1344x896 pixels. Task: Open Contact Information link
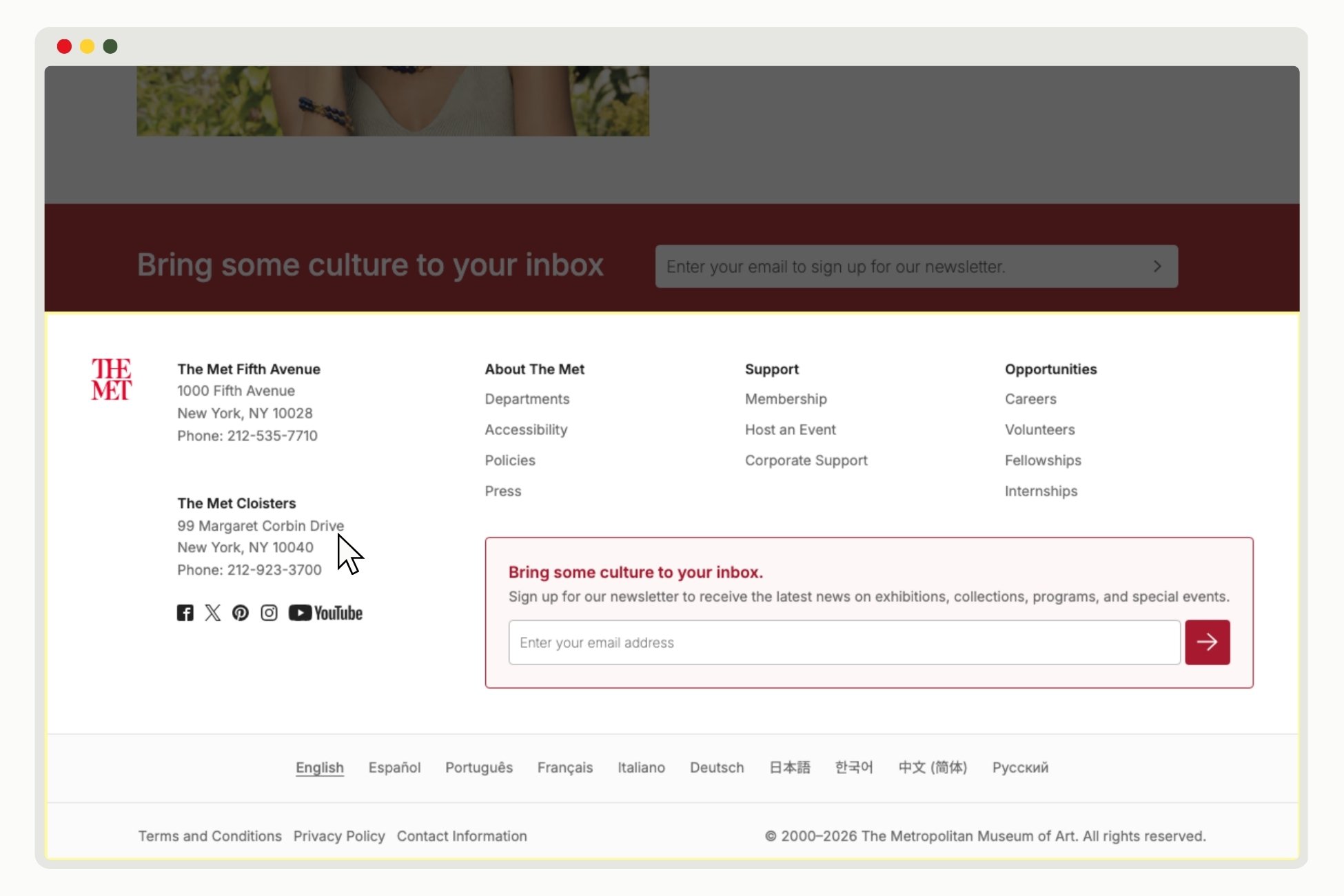pyautogui.click(x=462, y=836)
